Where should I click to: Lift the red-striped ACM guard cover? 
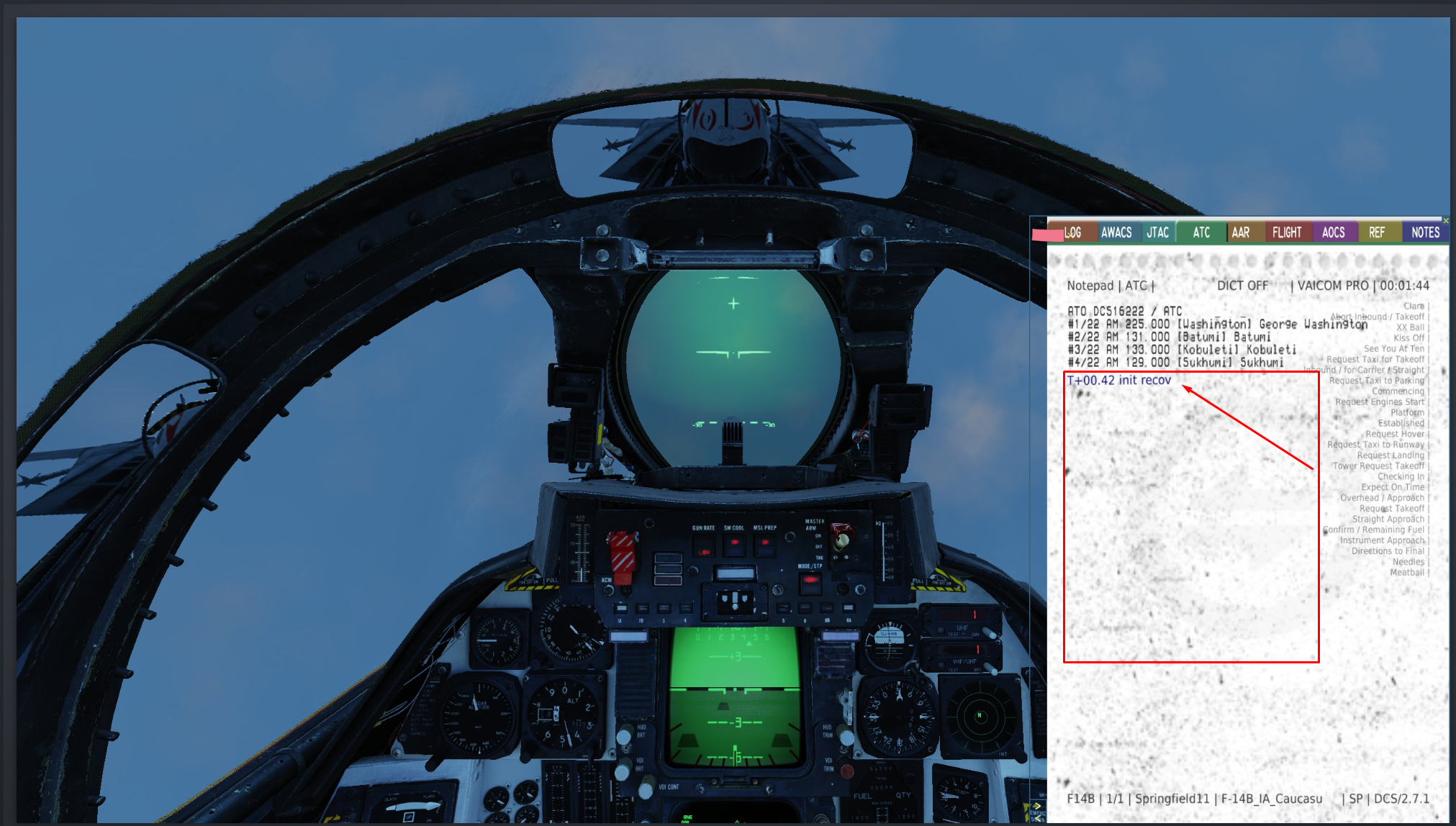point(622,557)
